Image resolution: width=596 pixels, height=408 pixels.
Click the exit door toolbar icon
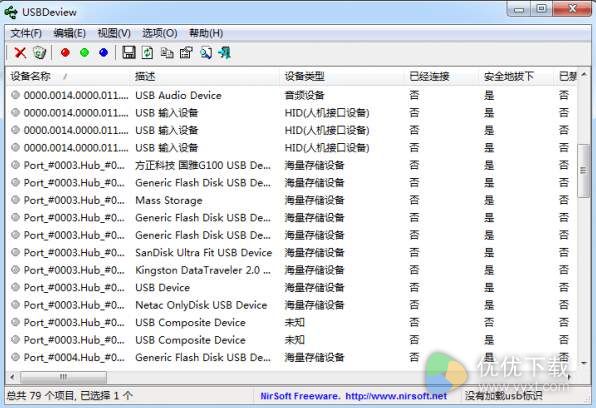click(x=225, y=52)
